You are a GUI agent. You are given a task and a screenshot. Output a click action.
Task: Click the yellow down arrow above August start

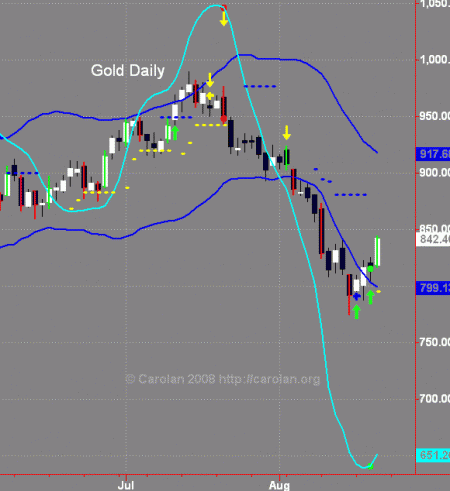point(286,133)
